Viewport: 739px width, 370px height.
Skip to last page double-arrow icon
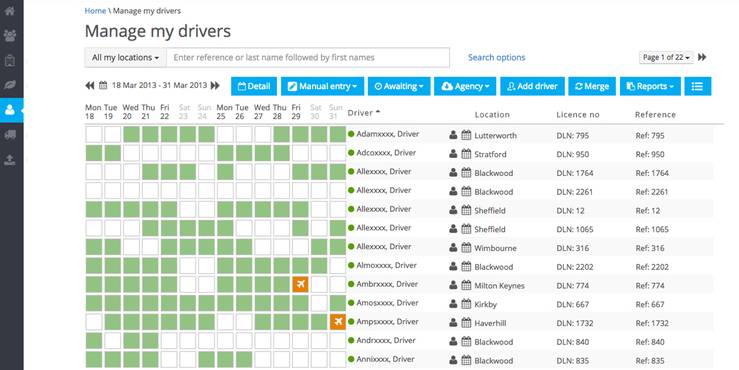click(702, 57)
